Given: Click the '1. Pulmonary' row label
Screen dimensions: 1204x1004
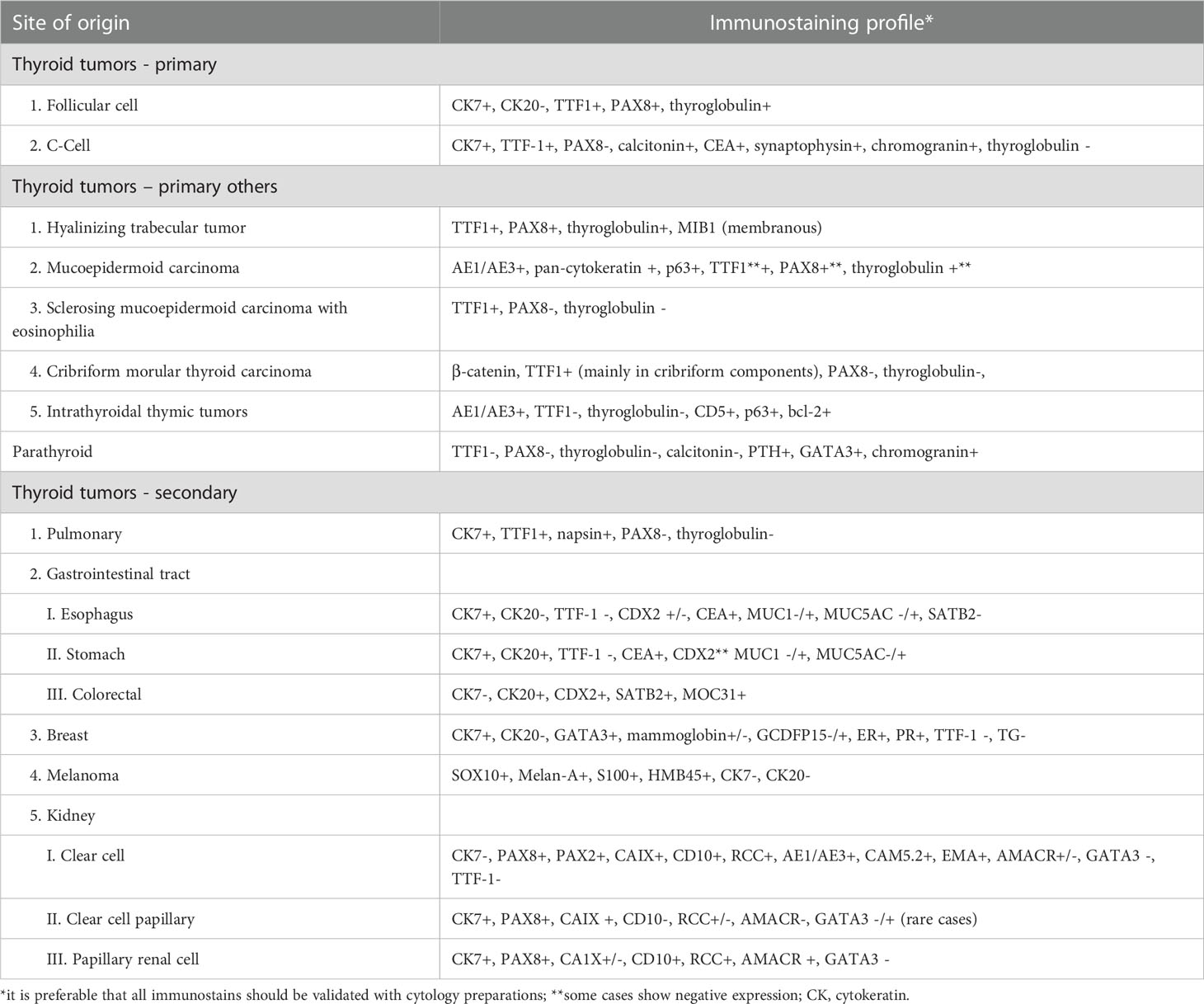Looking at the screenshot, I should point(76,534).
